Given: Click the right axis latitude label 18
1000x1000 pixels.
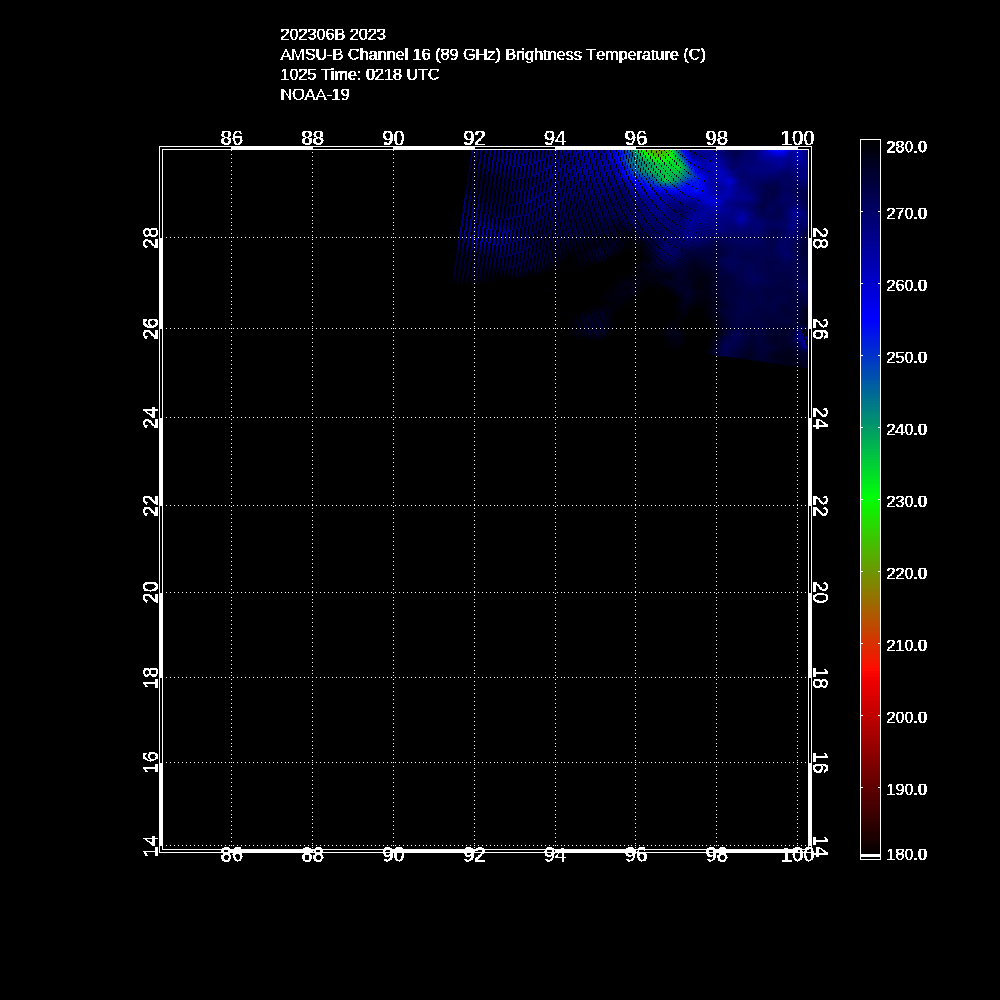Looking at the screenshot, I should pyautogui.click(x=818, y=679).
